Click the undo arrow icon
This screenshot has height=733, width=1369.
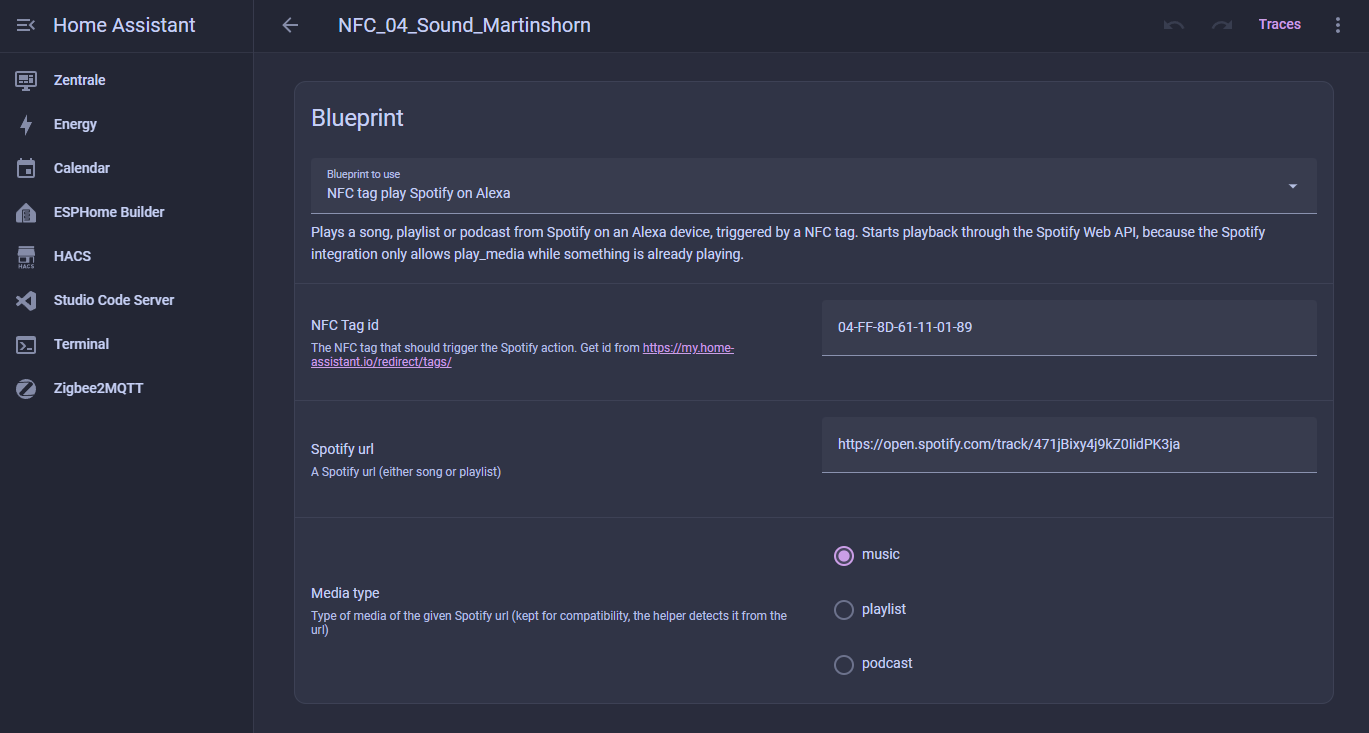1174,25
